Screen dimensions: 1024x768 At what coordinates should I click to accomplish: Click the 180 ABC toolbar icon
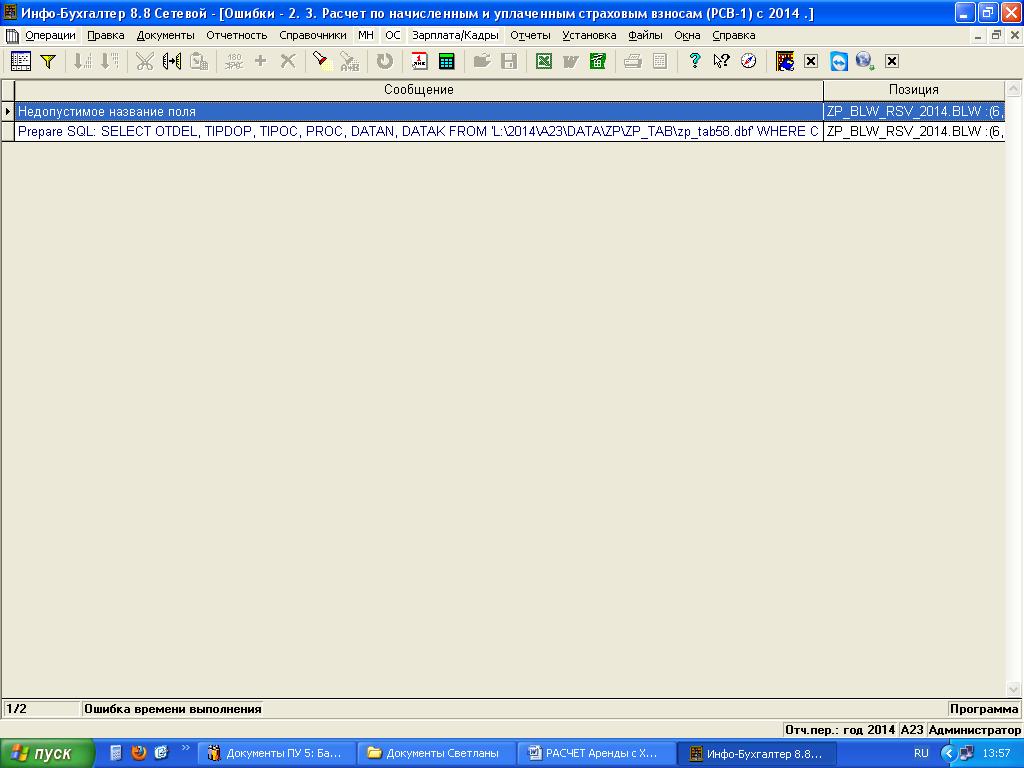[x=234, y=61]
